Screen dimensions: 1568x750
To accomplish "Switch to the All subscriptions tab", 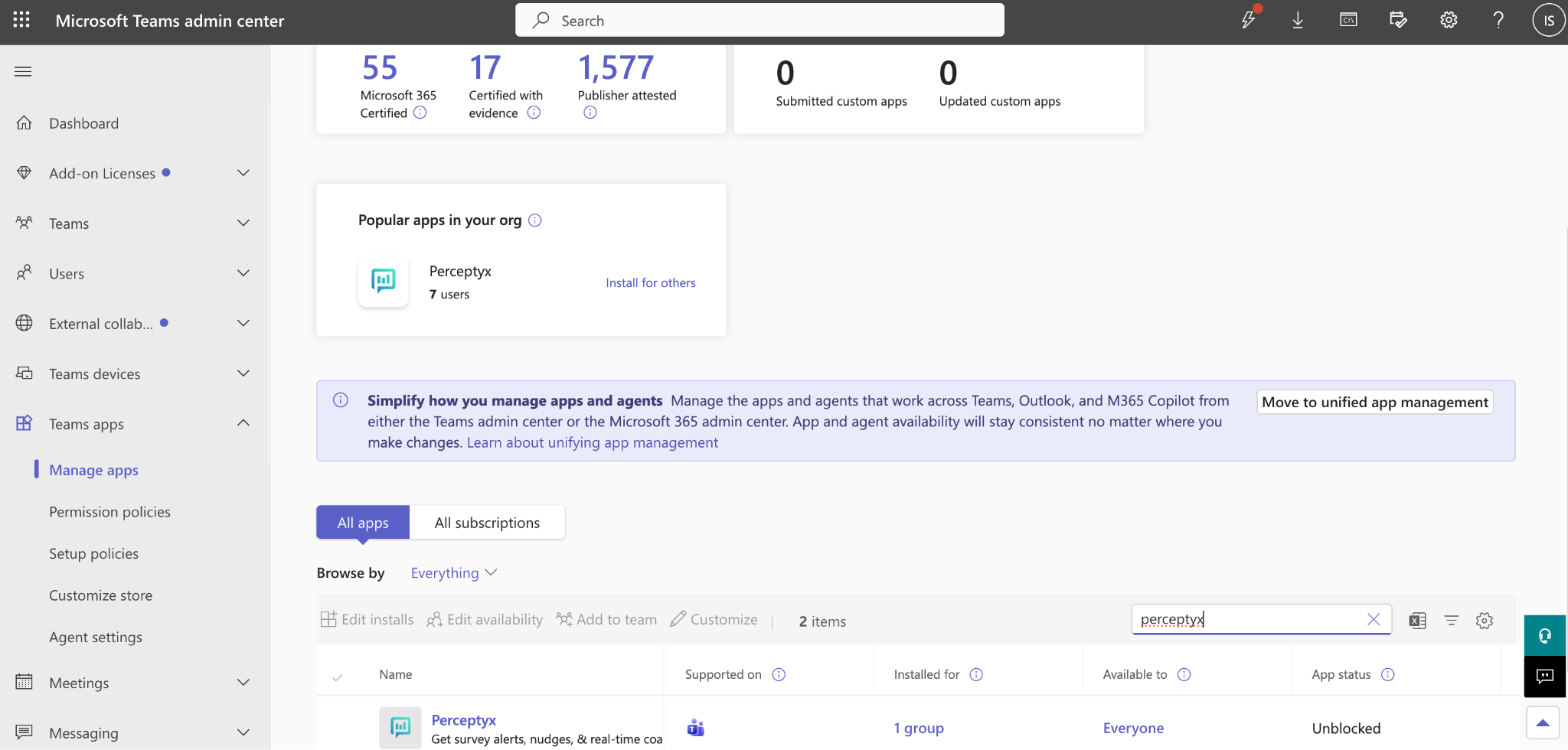I will coord(487,523).
